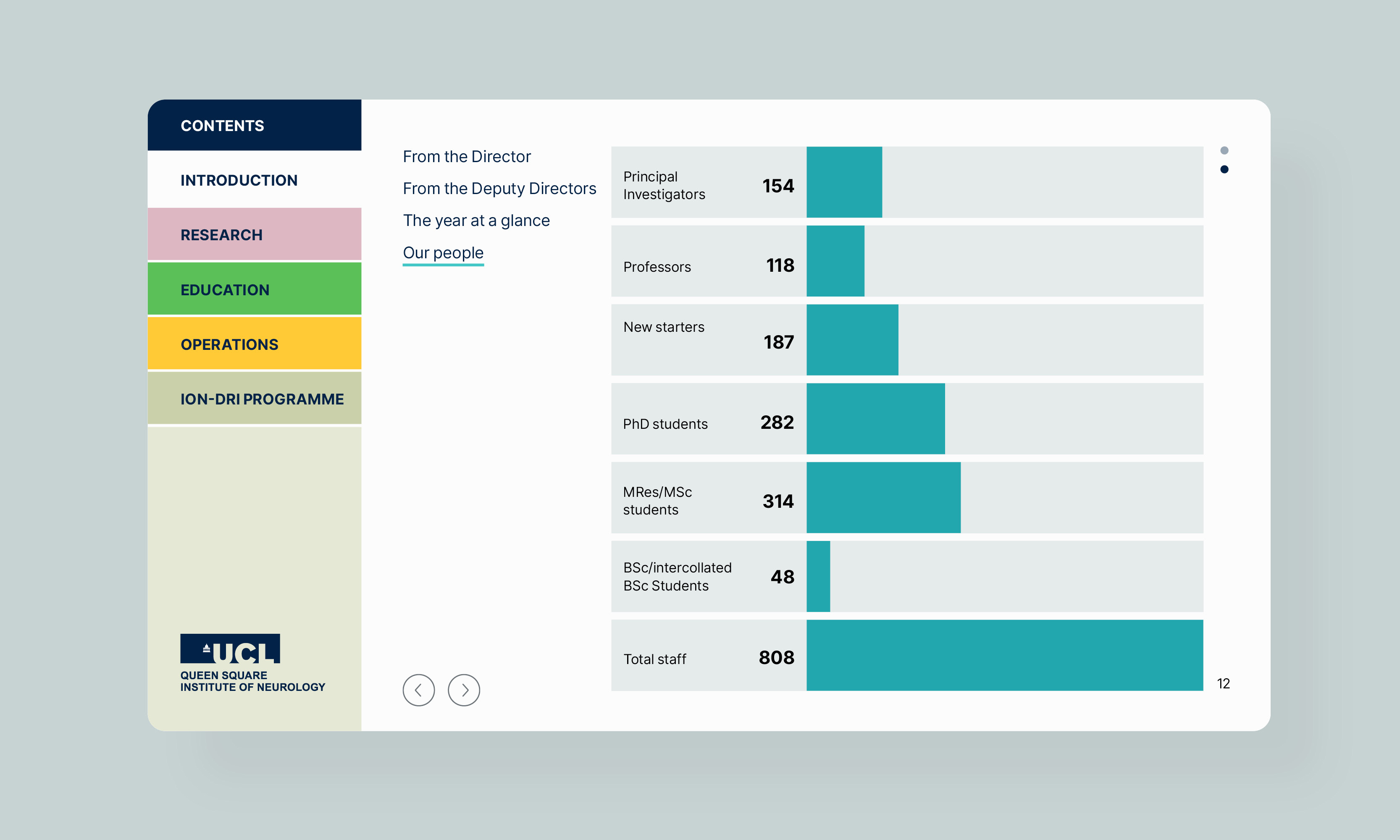The height and width of the screenshot is (840, 1400).
Task: Select the second pagination dot
Action: [1224, 169]
